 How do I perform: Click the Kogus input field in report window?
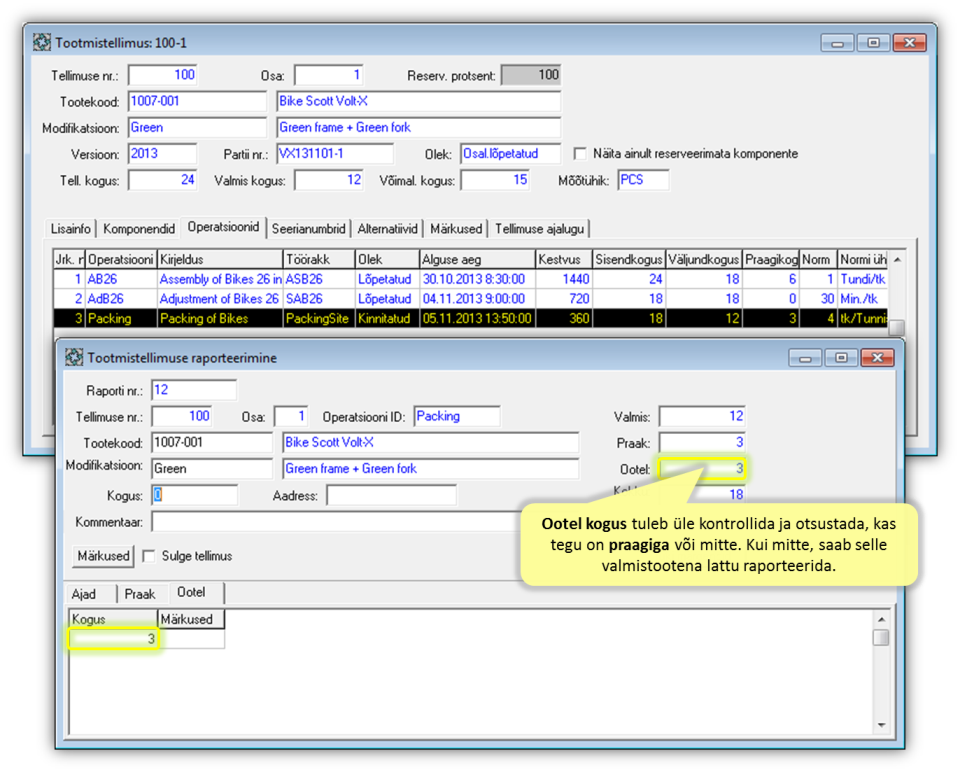click(194, 495)
